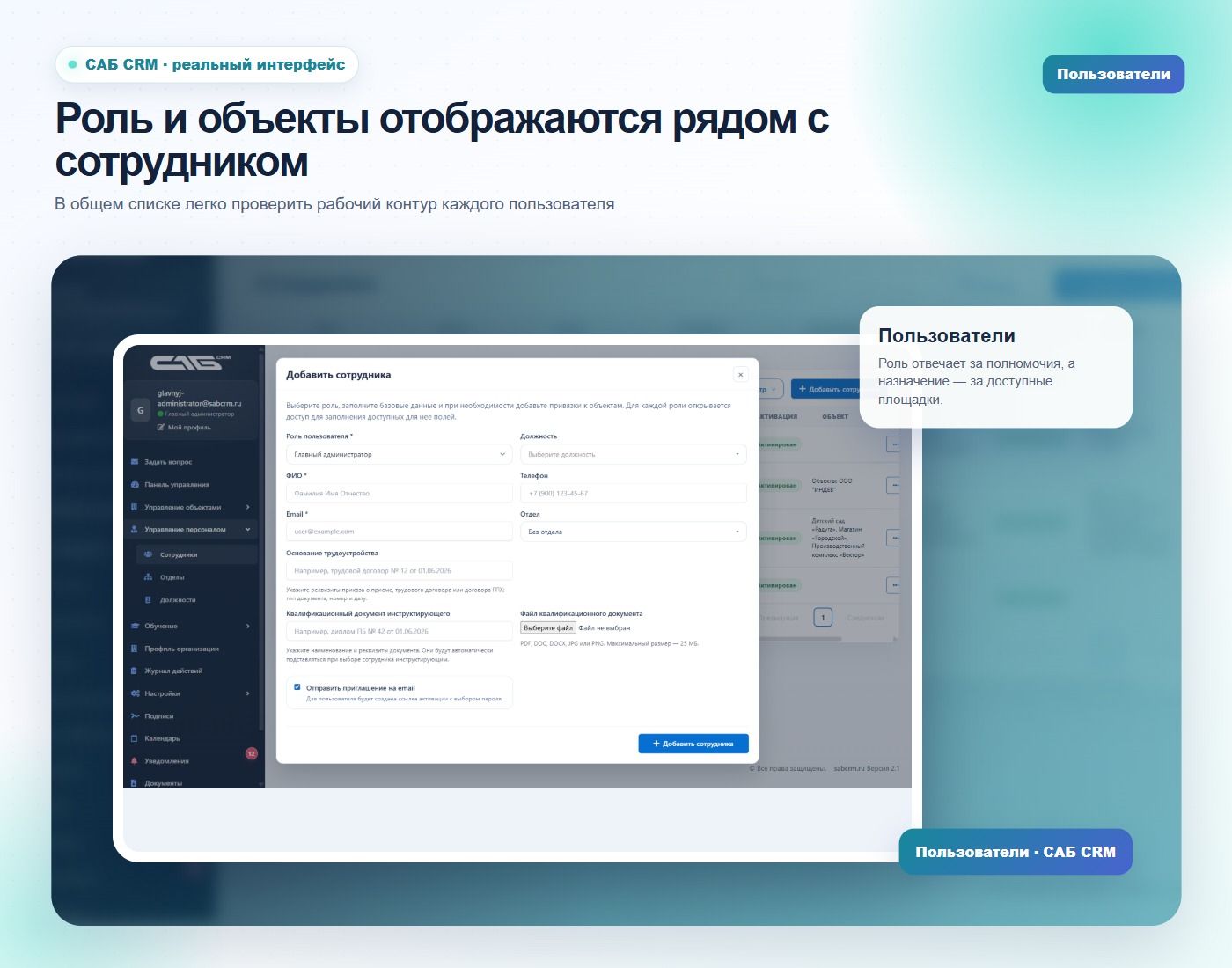
Task: Click the people icon beside Сотрудники
Action: point(148,554)
